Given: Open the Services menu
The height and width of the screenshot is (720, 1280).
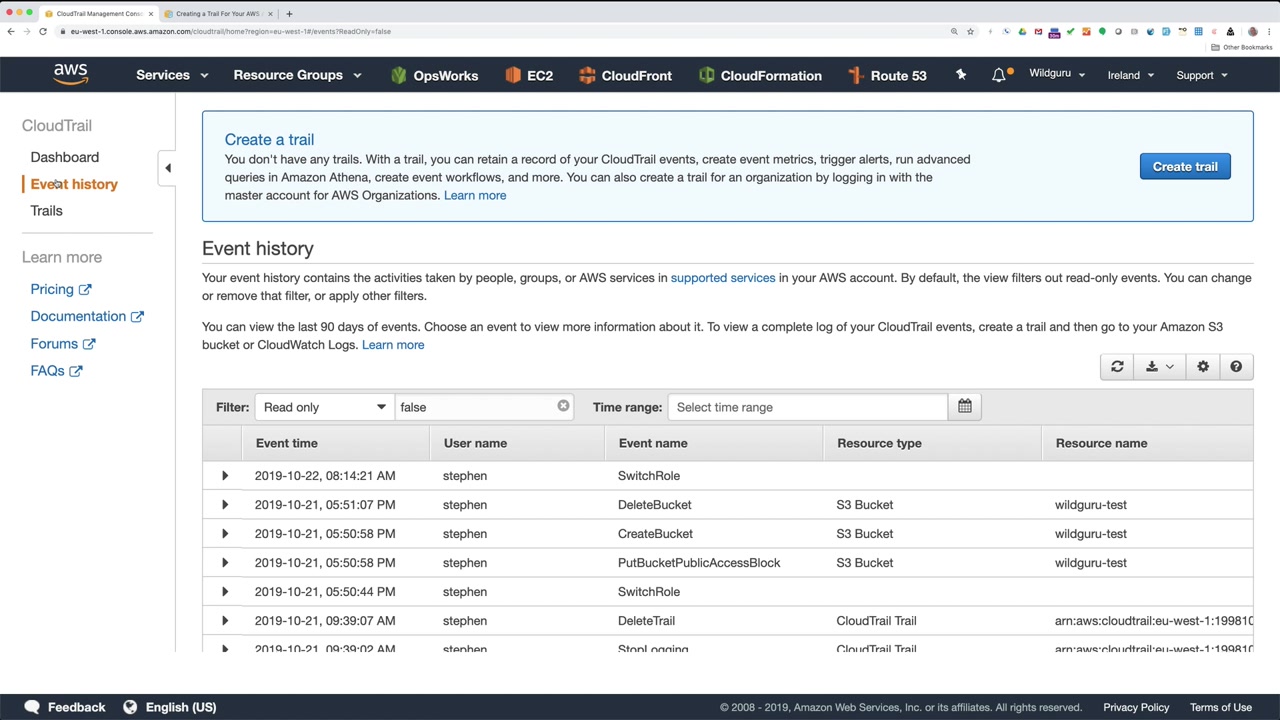Looking at the screenshot, I should point(172,75).
